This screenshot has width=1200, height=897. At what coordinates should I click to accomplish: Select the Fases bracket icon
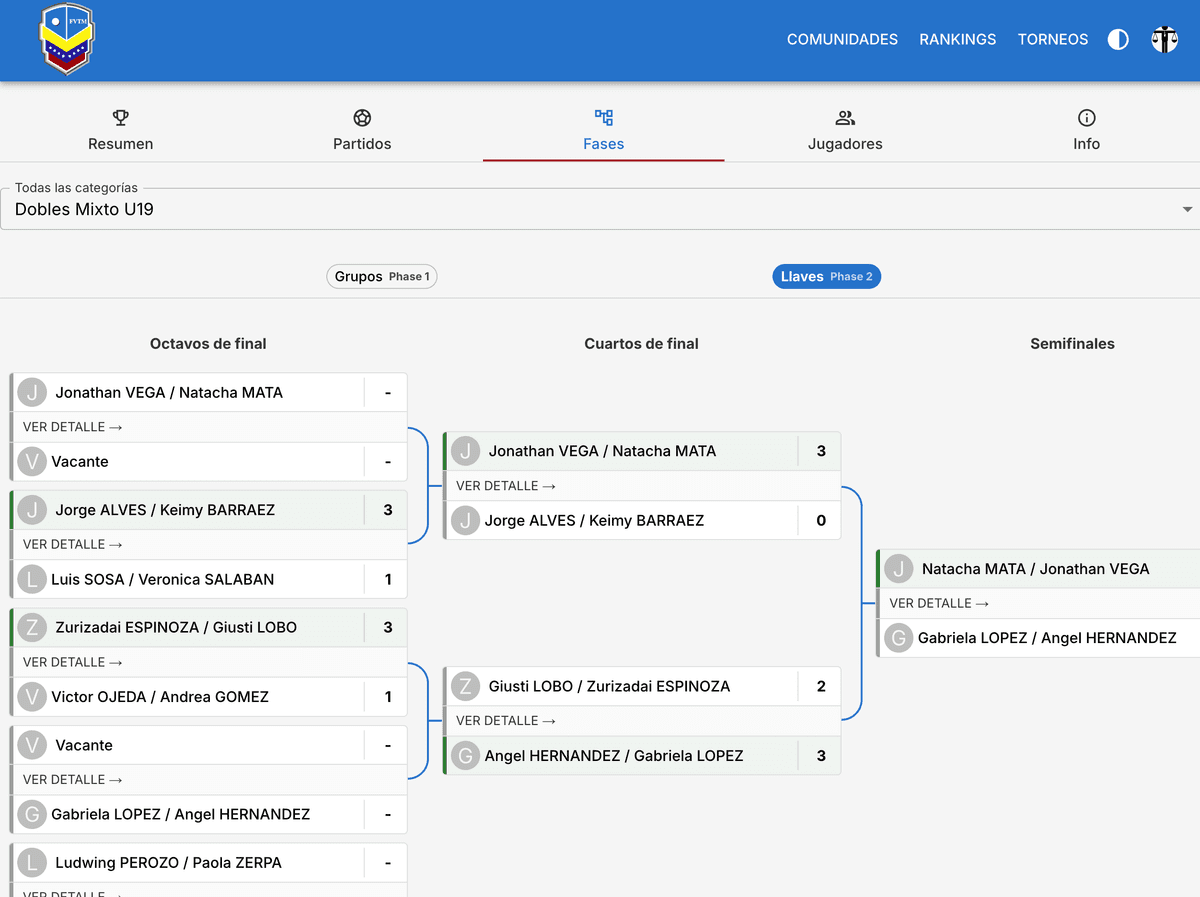603,117
